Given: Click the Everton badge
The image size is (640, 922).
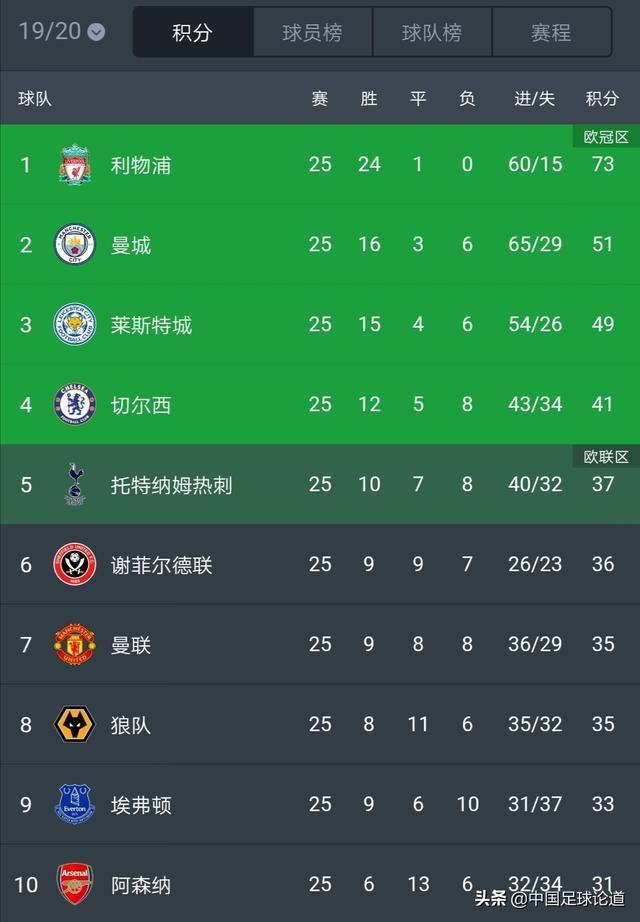Looking at the screenshot, I should (75, 804).
